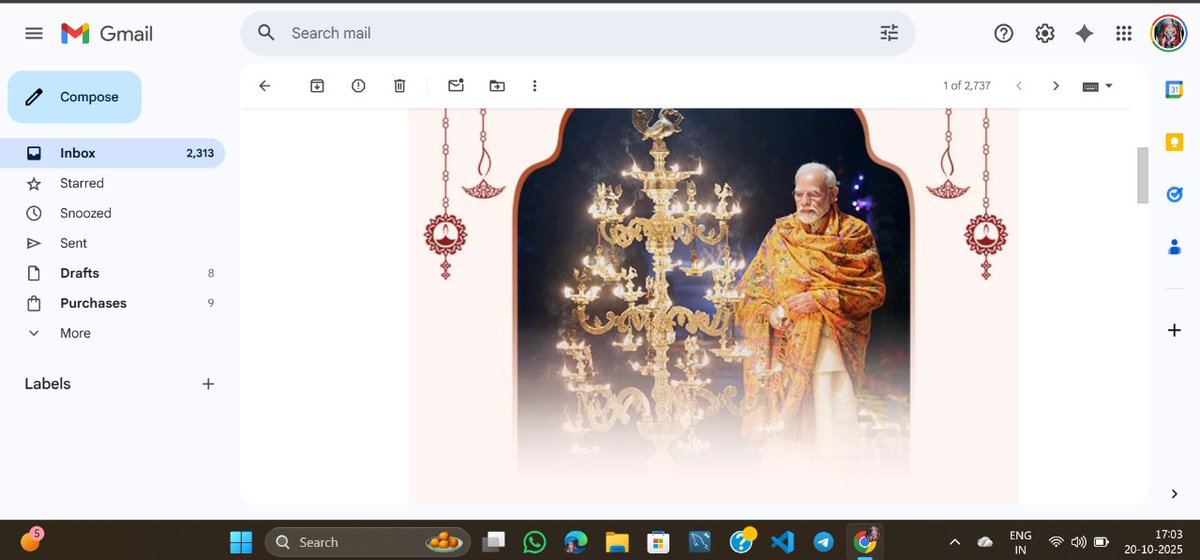Go to newer email chevron
This screenshot has width=1200, height=560.
point(1019,86)
